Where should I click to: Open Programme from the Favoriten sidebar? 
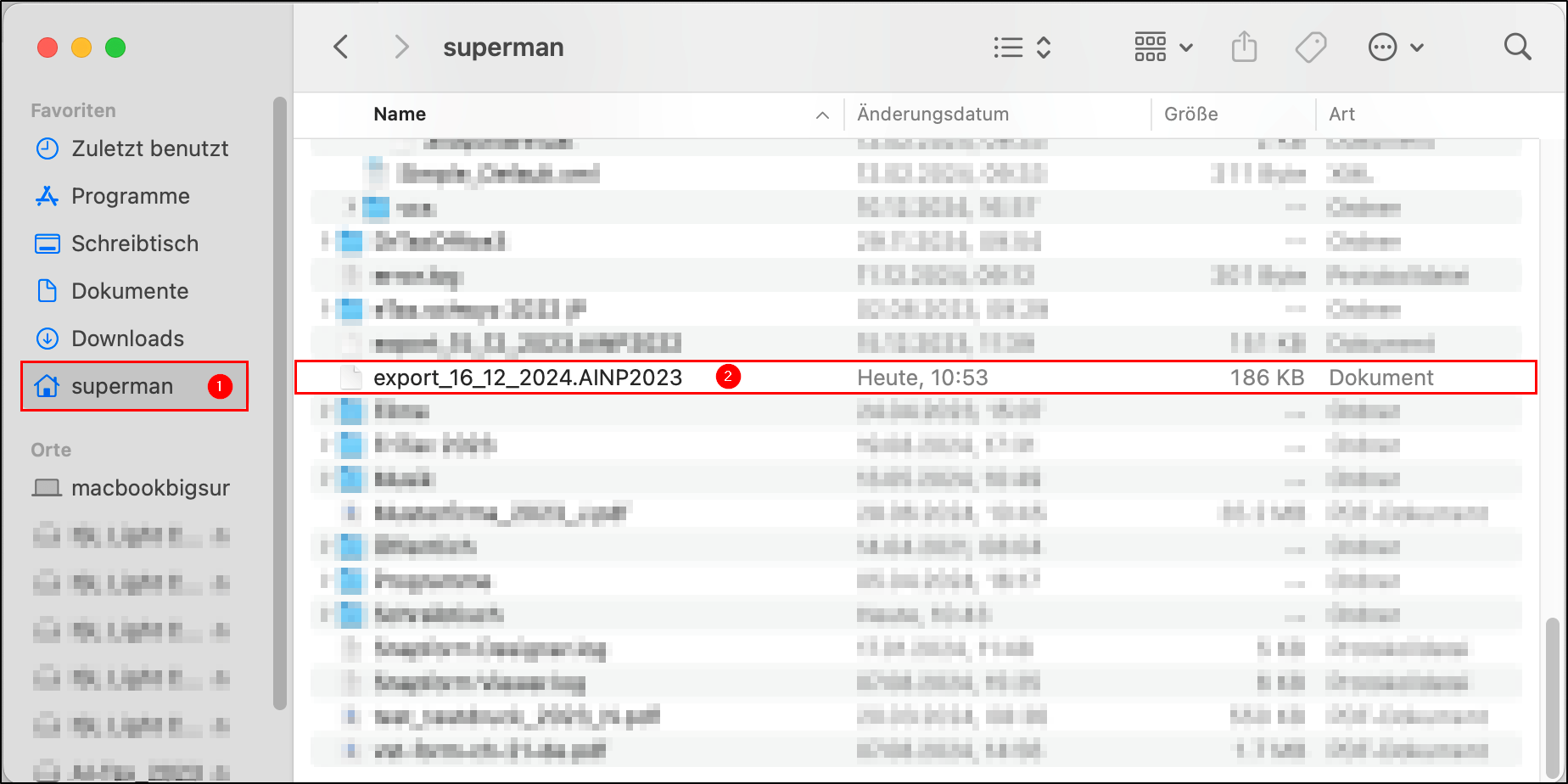(x=131, y=196)
